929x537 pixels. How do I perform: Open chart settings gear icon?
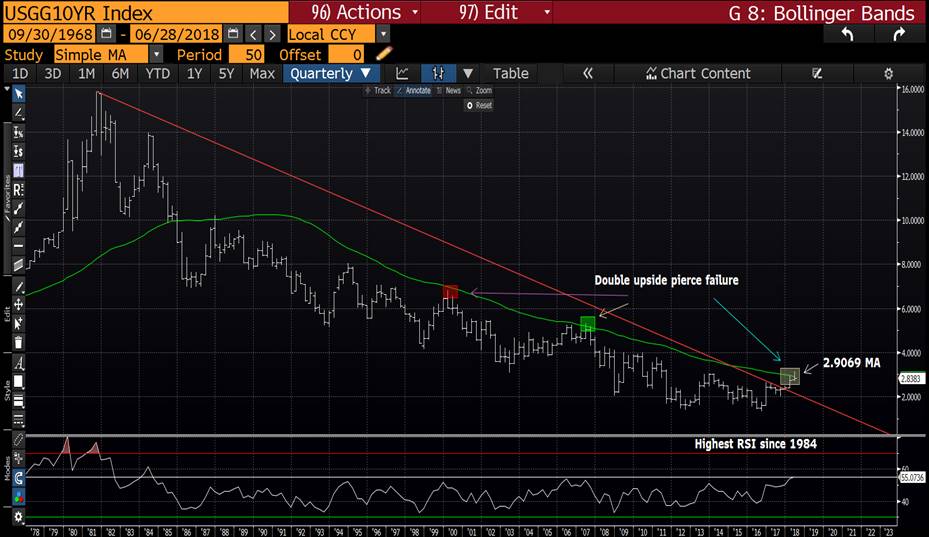888,73
